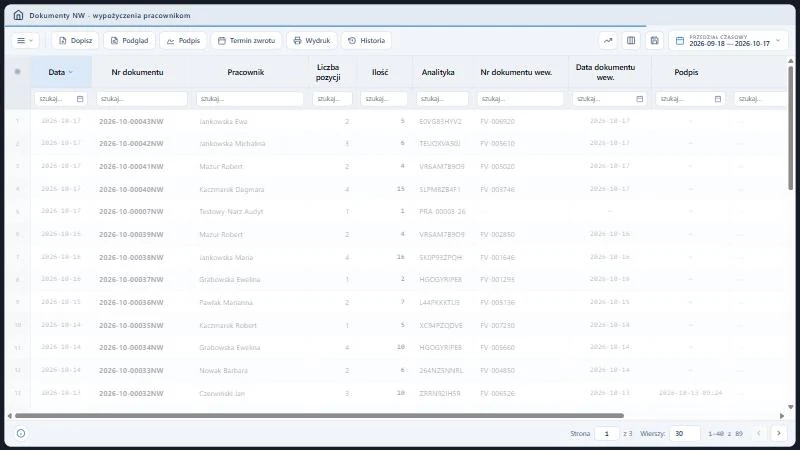Select document 2026-10-00033NW
Viewport: 800px width, 450px height.
tap(131, 370)
